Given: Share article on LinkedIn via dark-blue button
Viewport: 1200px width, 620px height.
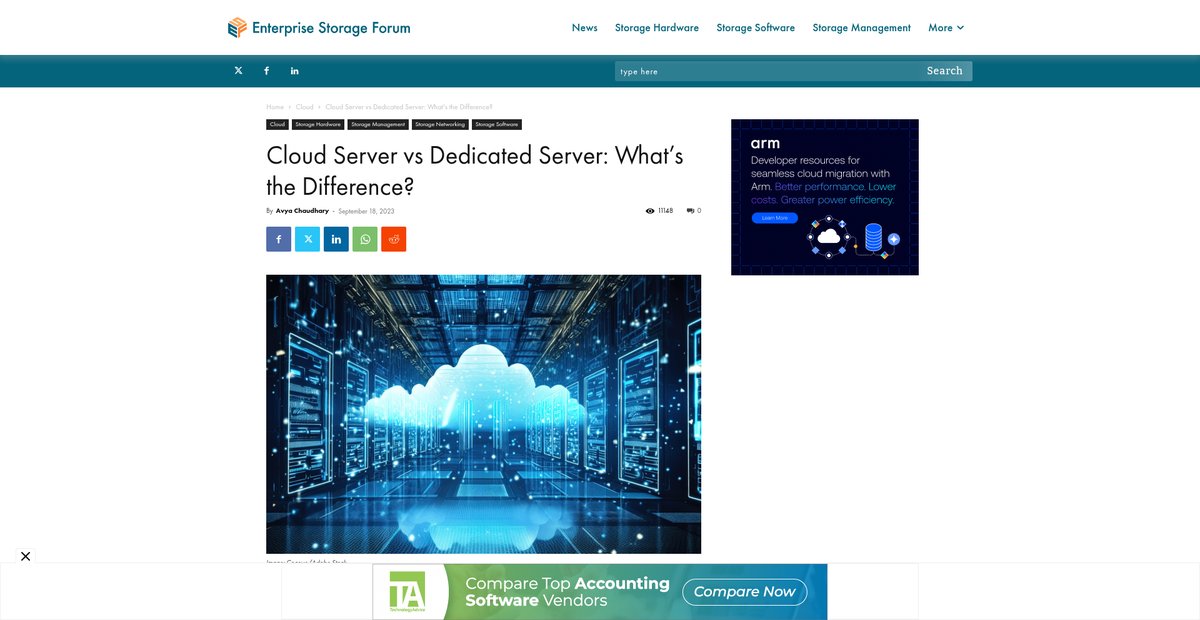Looking at the screenshot, I should point(336,239).
